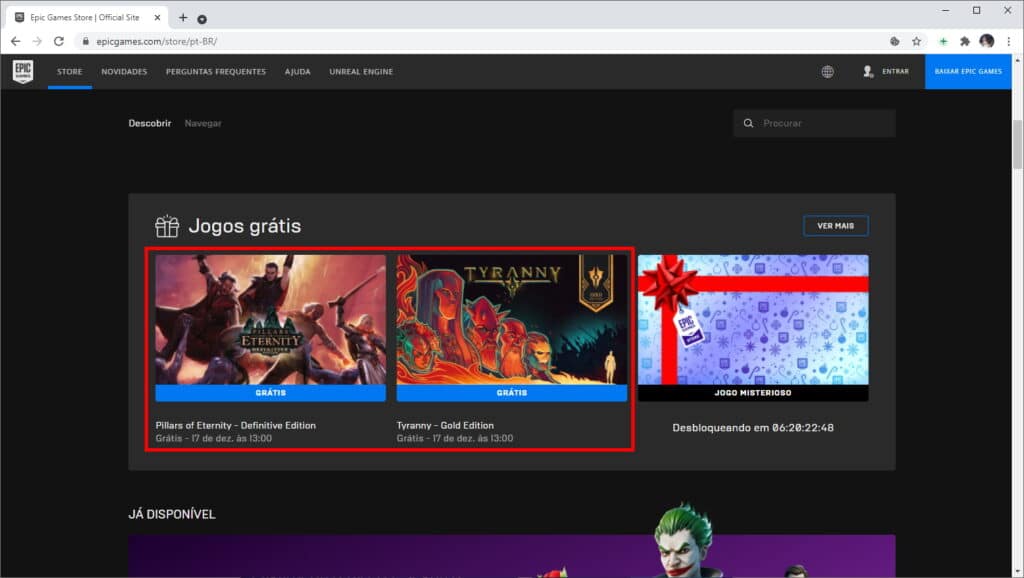The image size is (1024, 578).
Task: Go back with the browser back arrow
Action: (x=16, y=41)
